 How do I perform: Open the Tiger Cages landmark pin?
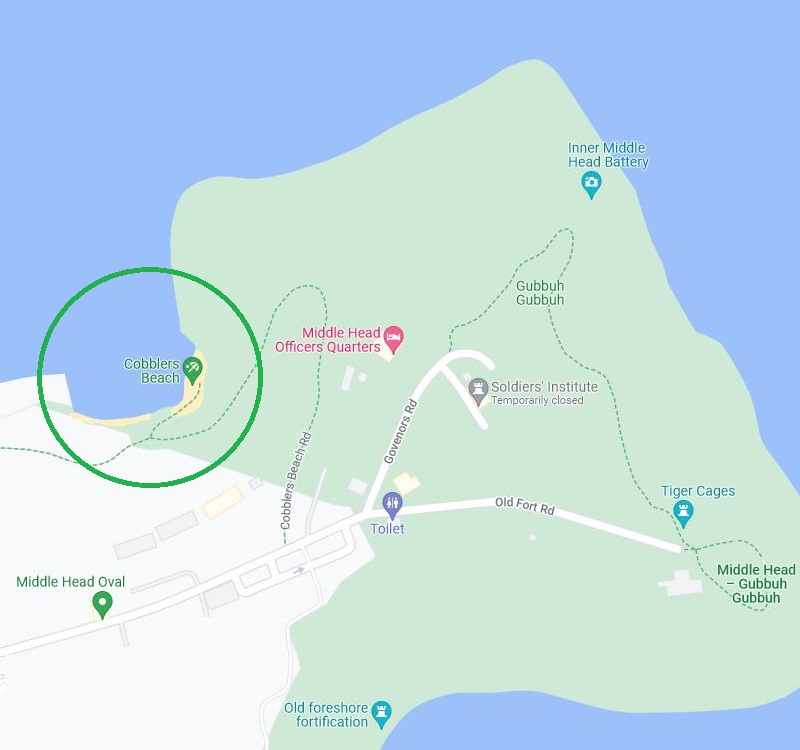683,513
